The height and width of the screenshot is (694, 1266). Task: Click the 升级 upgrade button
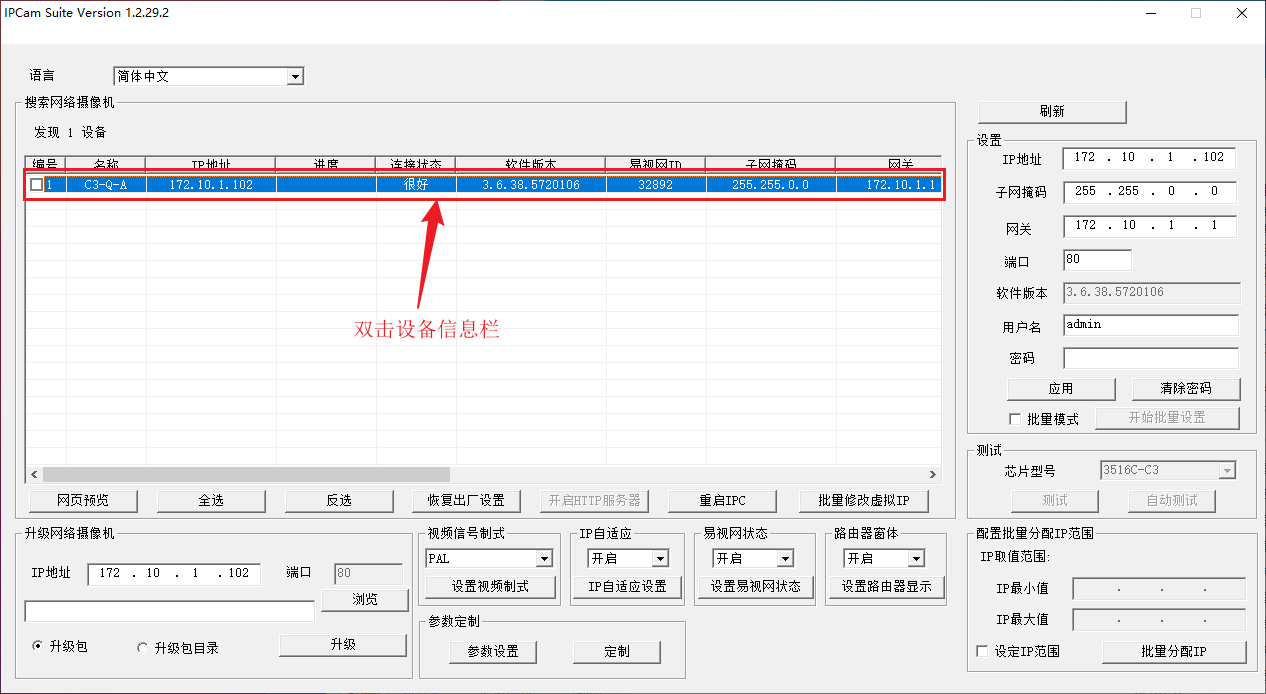pos(343,645)
